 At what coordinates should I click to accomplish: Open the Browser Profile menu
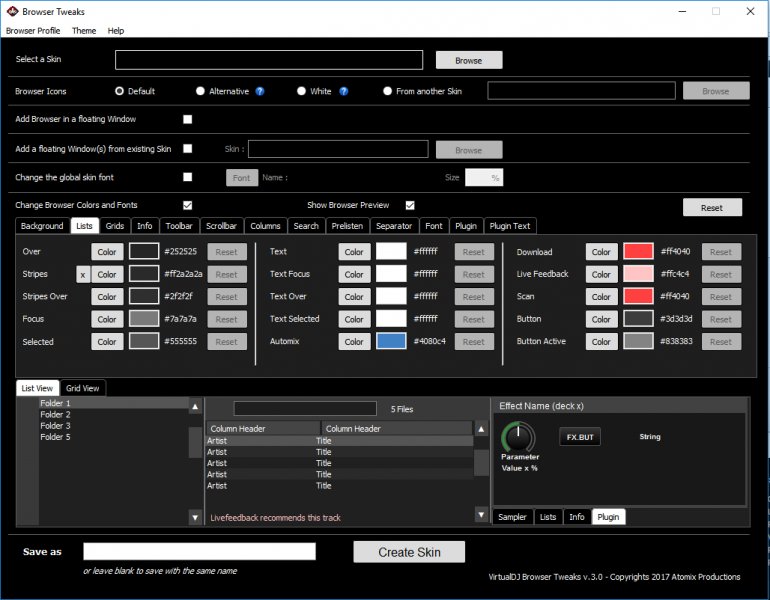[33, 31]
